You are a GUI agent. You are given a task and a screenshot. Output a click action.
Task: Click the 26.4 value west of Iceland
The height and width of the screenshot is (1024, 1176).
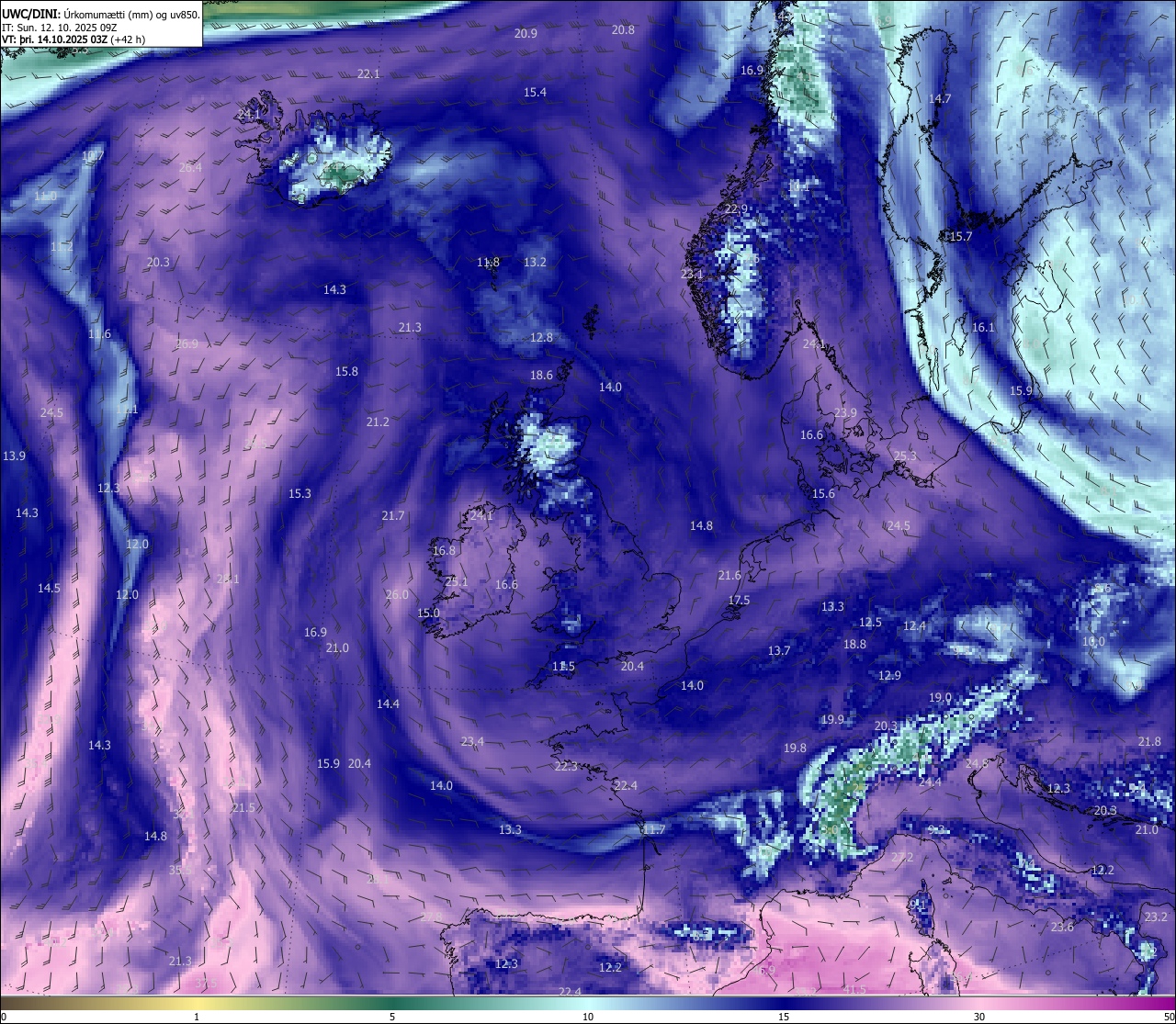click(190, 167)
